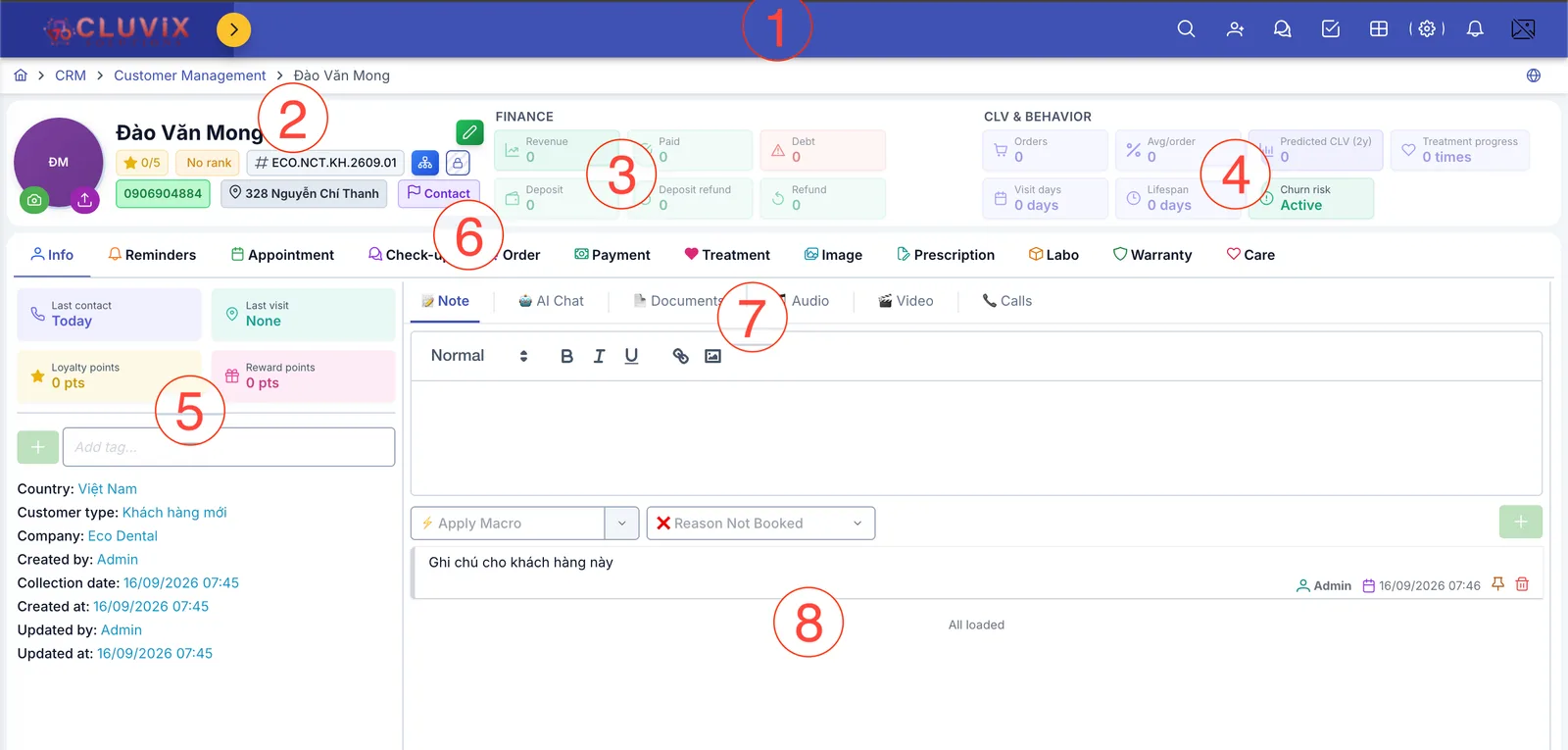Click the crossed-out image icon in header
Screen dimensions: 1568x750
coord(1523,28)
